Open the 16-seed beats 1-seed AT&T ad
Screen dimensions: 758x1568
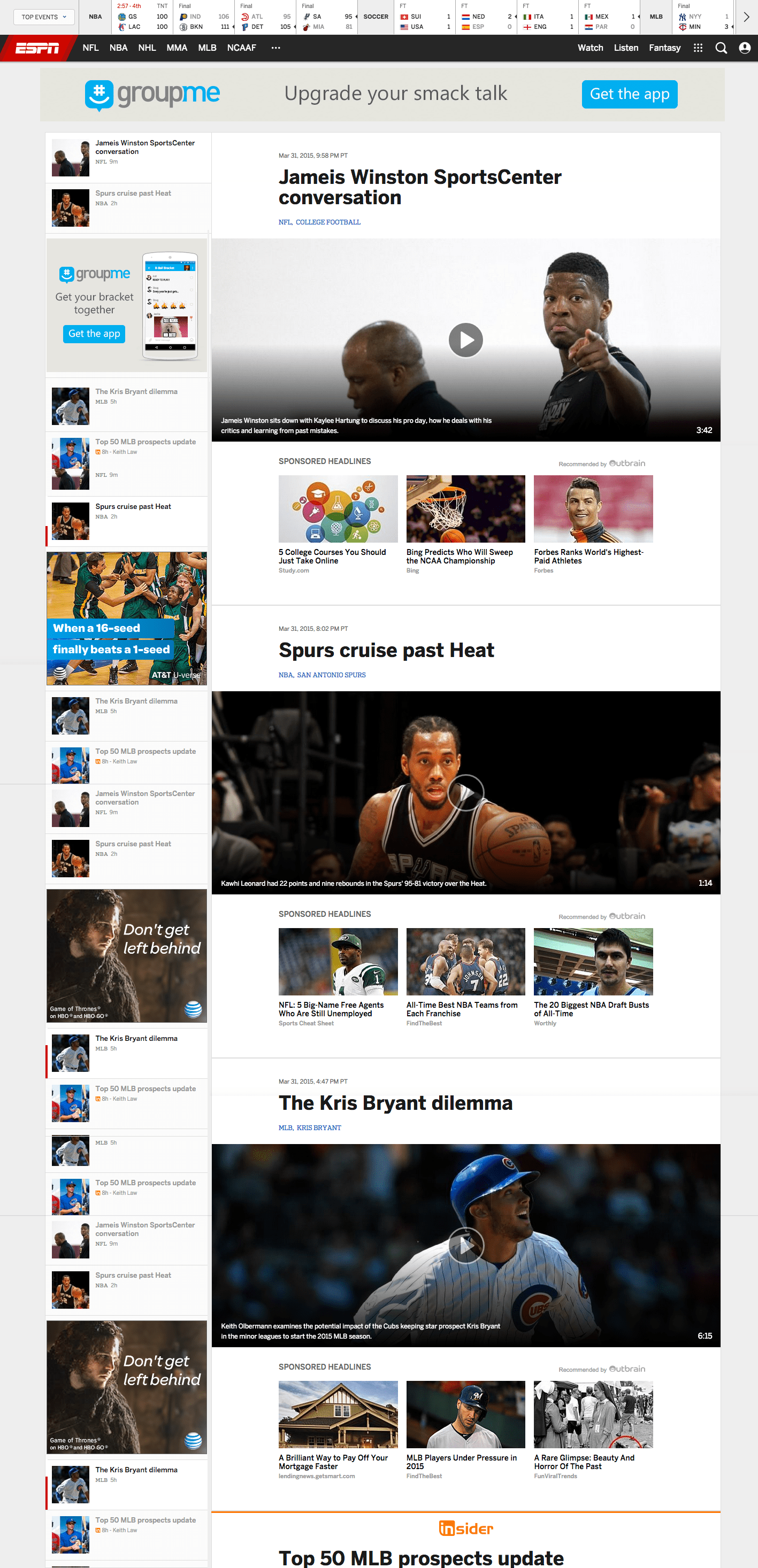point(127,619)
